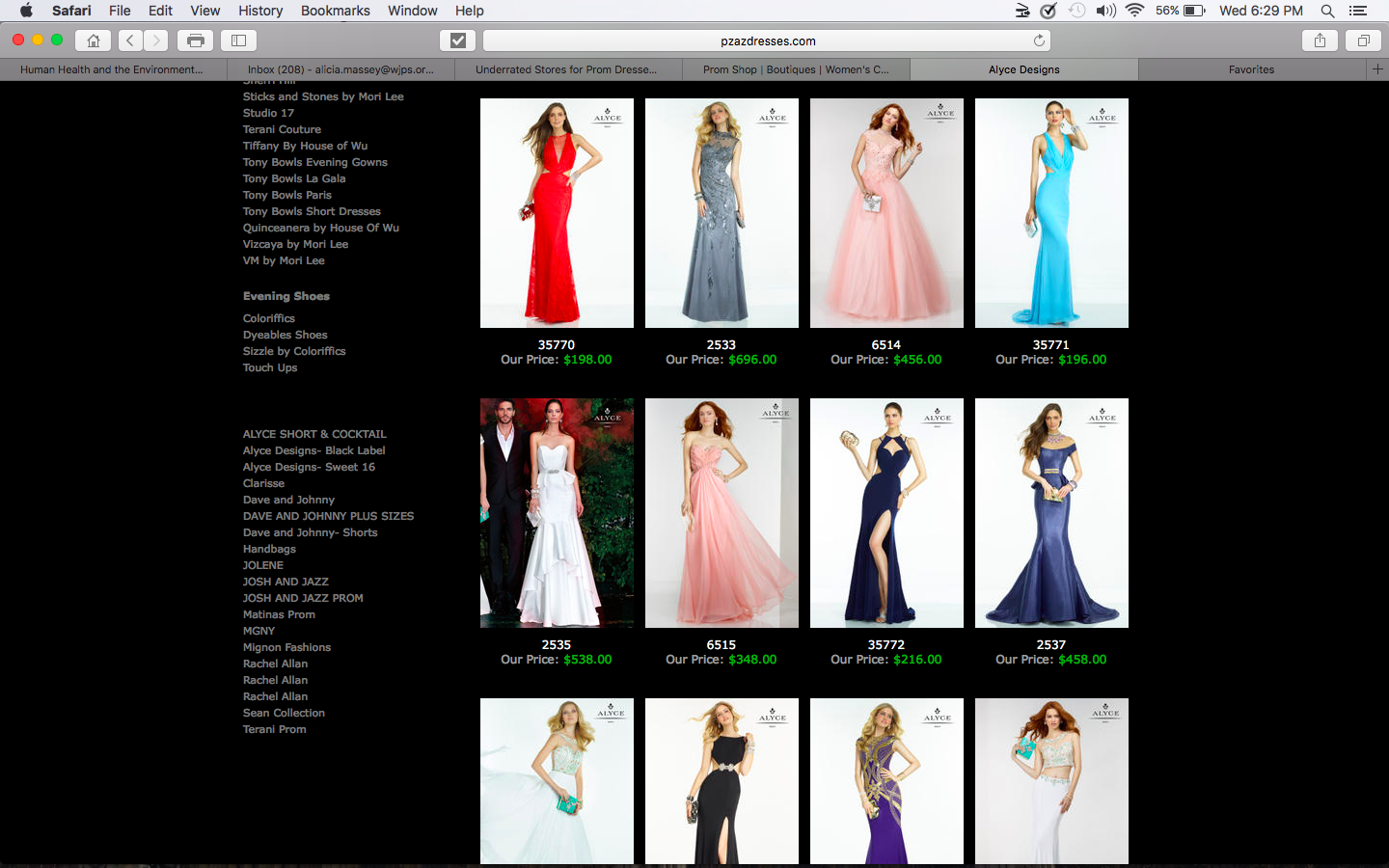This screenshot has height=868, width=1389.
Task: Open the Sean Collection link
Action: (x=284, y=713)
